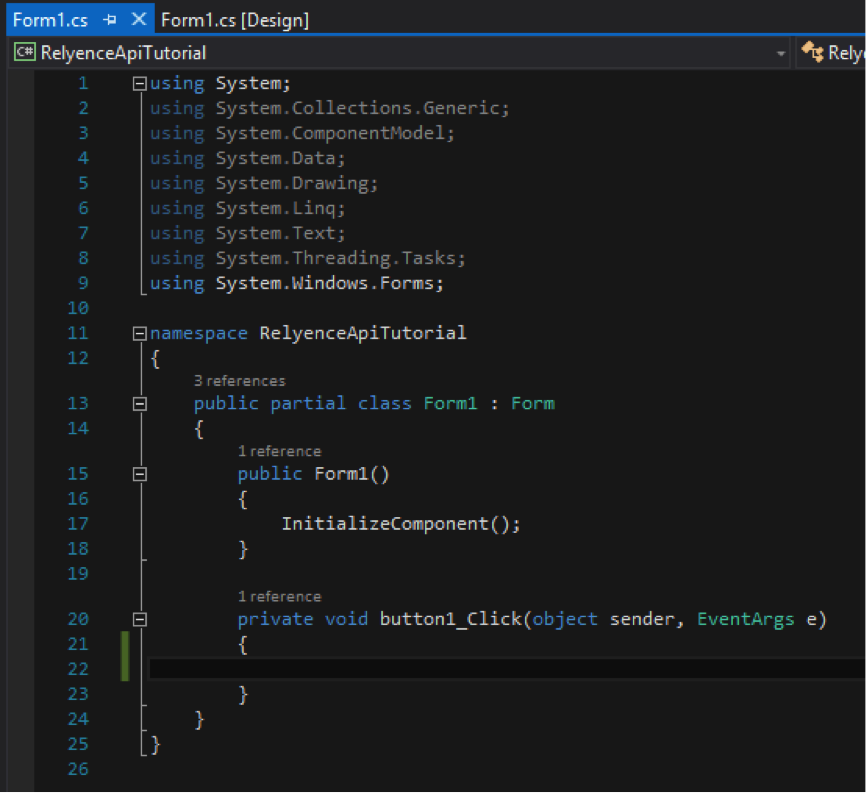
Task: Switch to the Form1.cs [Design] tab
Action: (234, 20)
